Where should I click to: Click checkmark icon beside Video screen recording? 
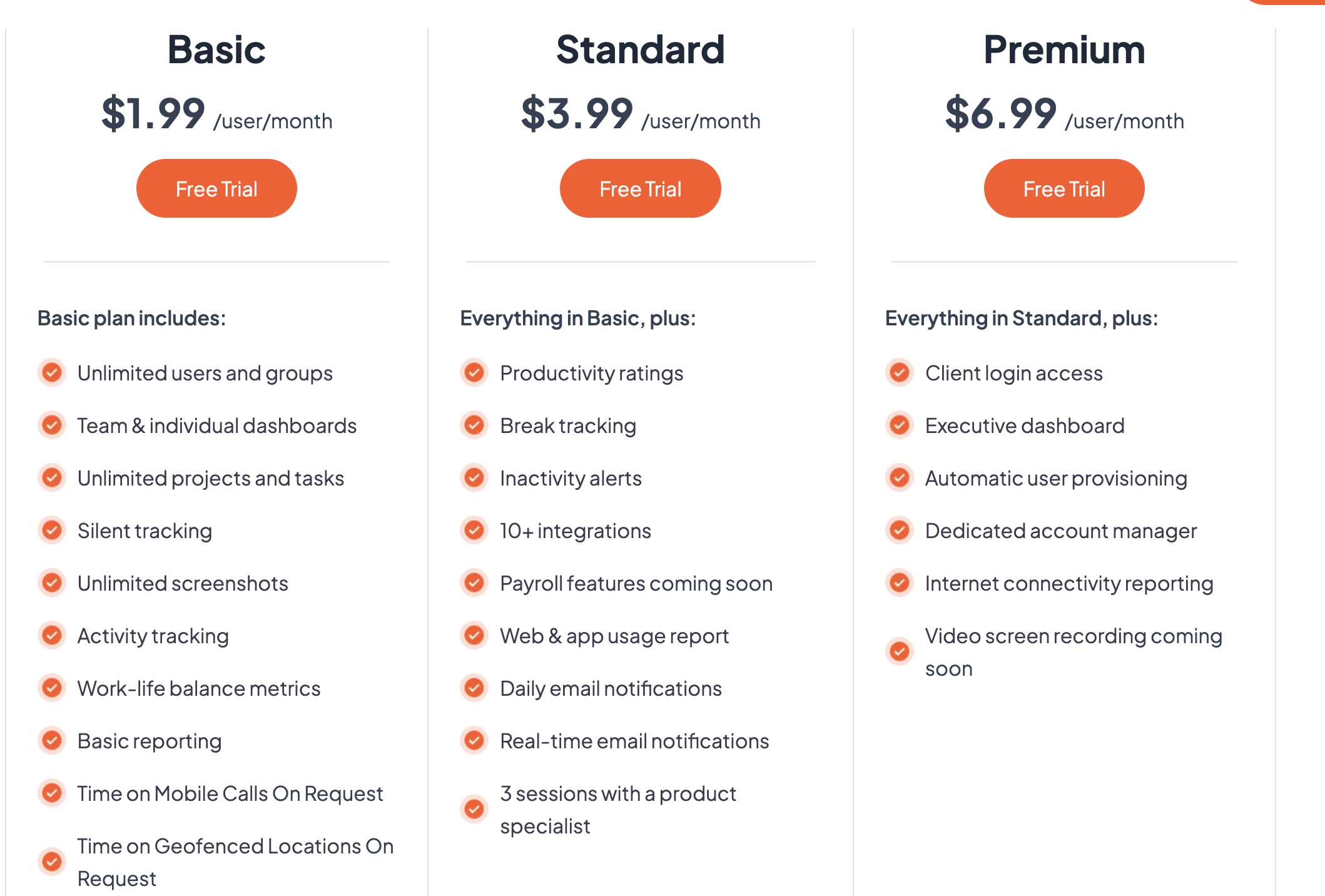(900, 651)
